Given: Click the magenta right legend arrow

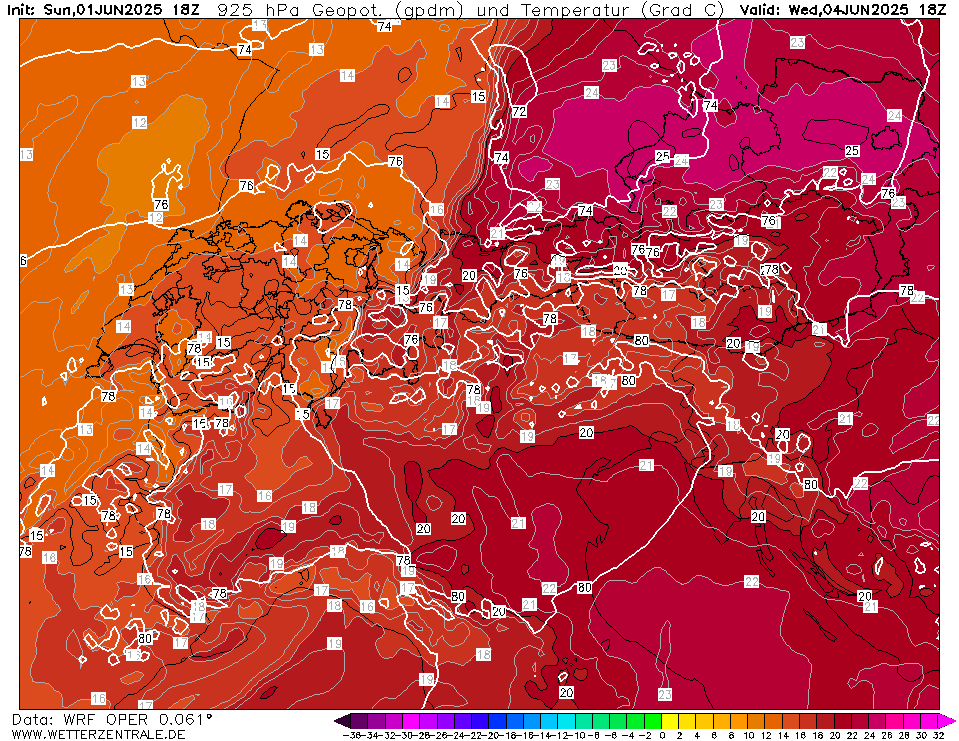Looking at the screenshot, I should 947,721.
